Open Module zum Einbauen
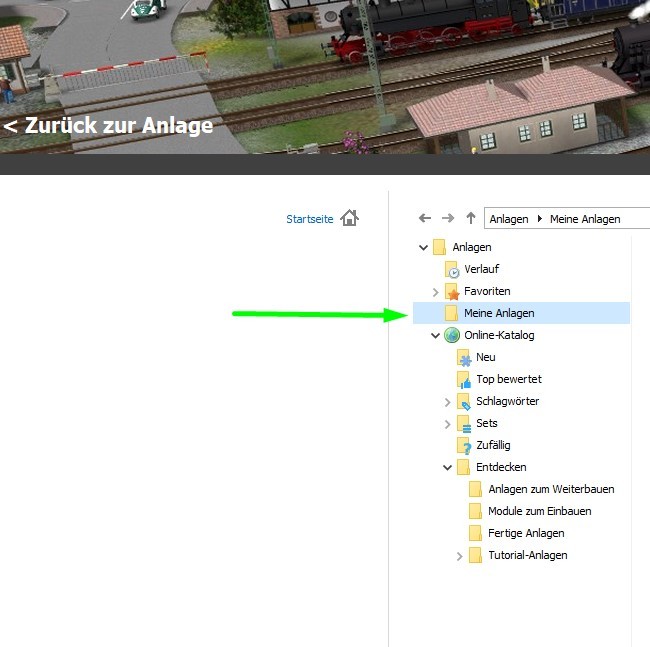 pos(540,511)
